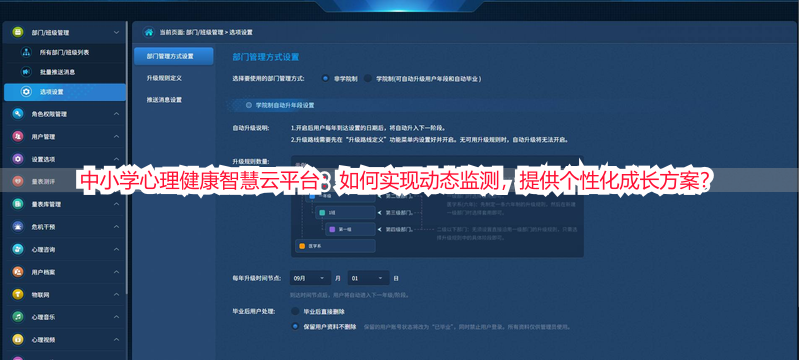The height and width of the screenshot is (360, 799).
Task: Click the gear icon beside 选项设置
Action: pyautogui.click(x=25, y=92)
